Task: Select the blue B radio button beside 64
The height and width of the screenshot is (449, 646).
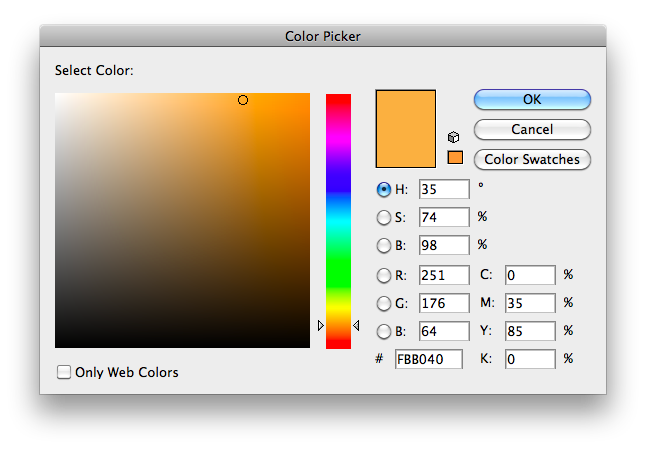Action: (x=384, y=332)
